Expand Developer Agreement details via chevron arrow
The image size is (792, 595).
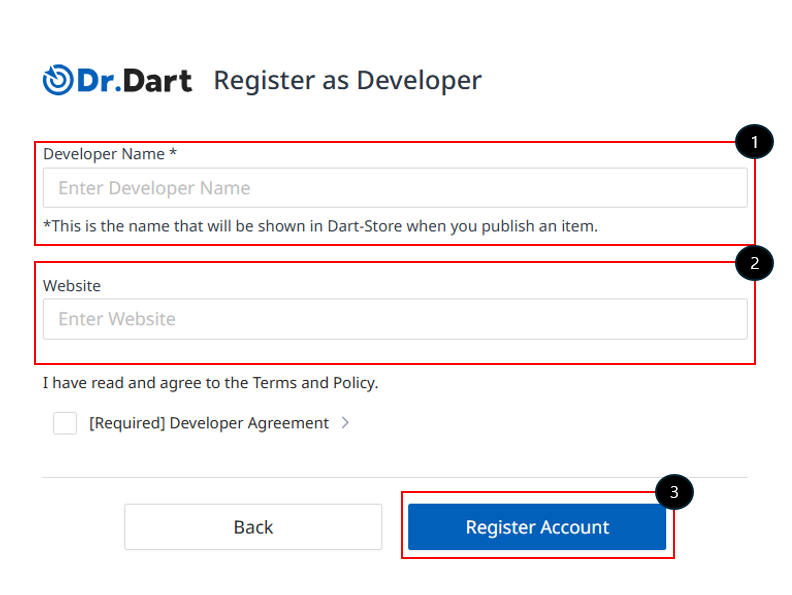click(345, 423)
